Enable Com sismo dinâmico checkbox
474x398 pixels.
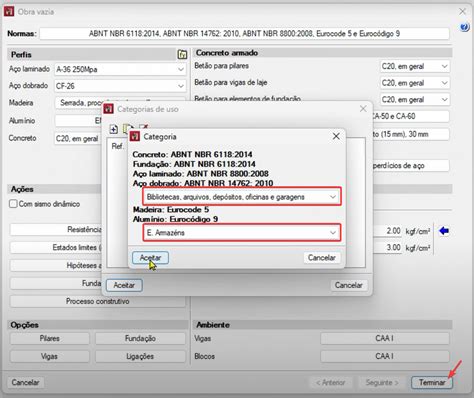coord(13,204)
